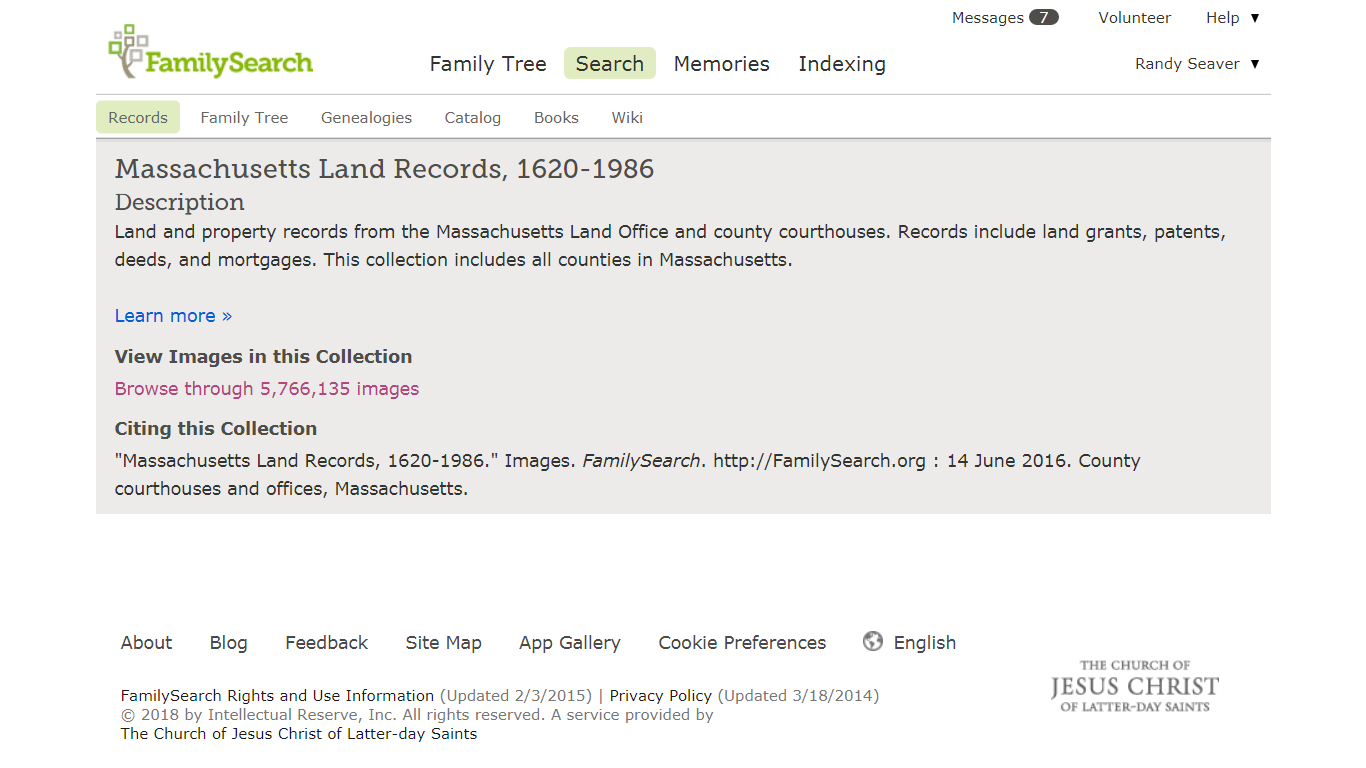
Task: View the Privacy Policy
Action: tap(660, 695)
